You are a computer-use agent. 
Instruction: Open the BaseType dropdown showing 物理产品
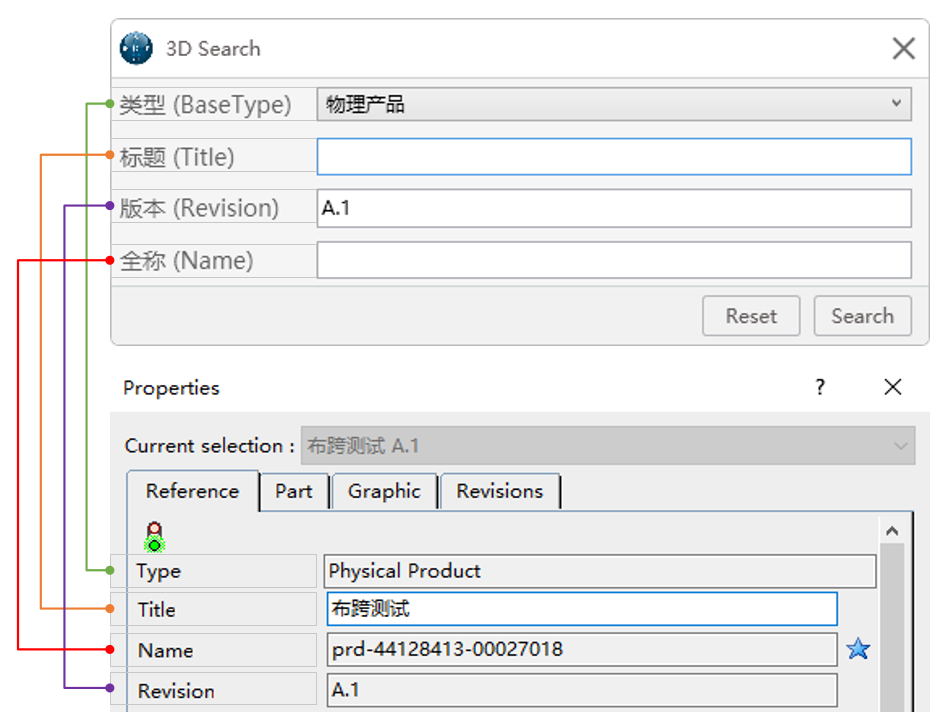click(614, 104)
